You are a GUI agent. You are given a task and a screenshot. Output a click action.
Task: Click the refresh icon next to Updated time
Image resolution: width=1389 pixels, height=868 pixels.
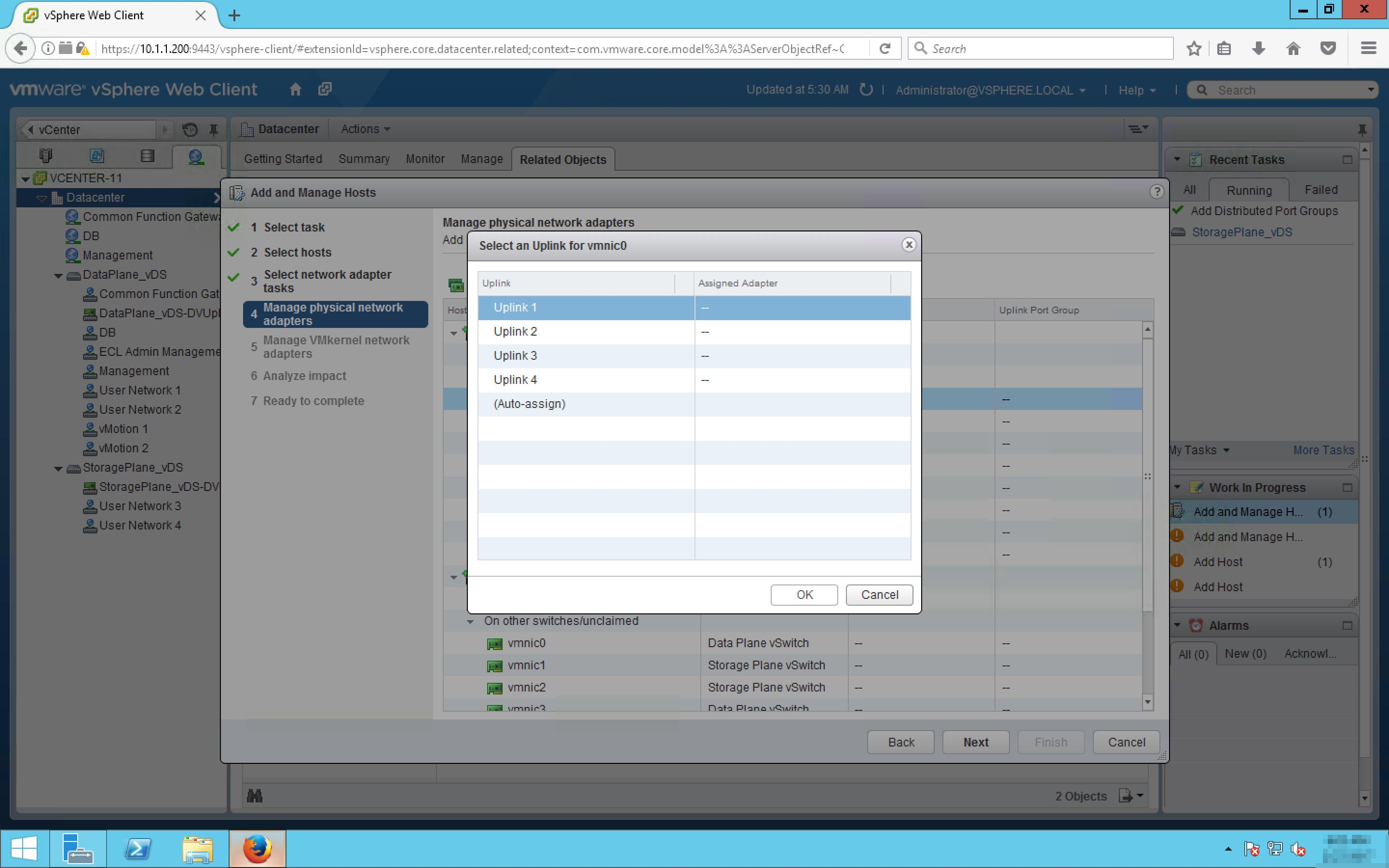point(866,90)
